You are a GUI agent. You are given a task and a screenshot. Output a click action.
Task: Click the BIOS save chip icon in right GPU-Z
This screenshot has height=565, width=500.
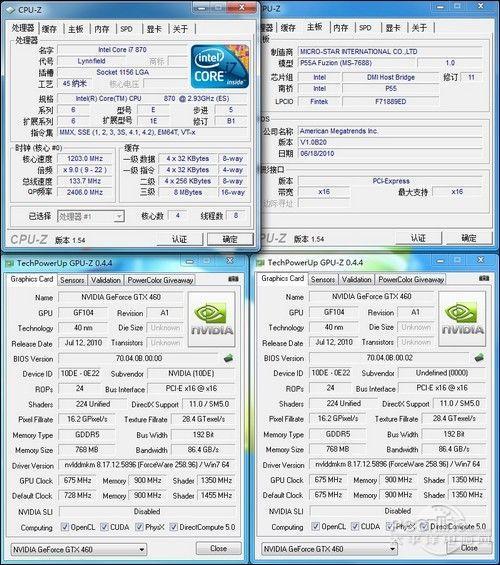point(479,358)
